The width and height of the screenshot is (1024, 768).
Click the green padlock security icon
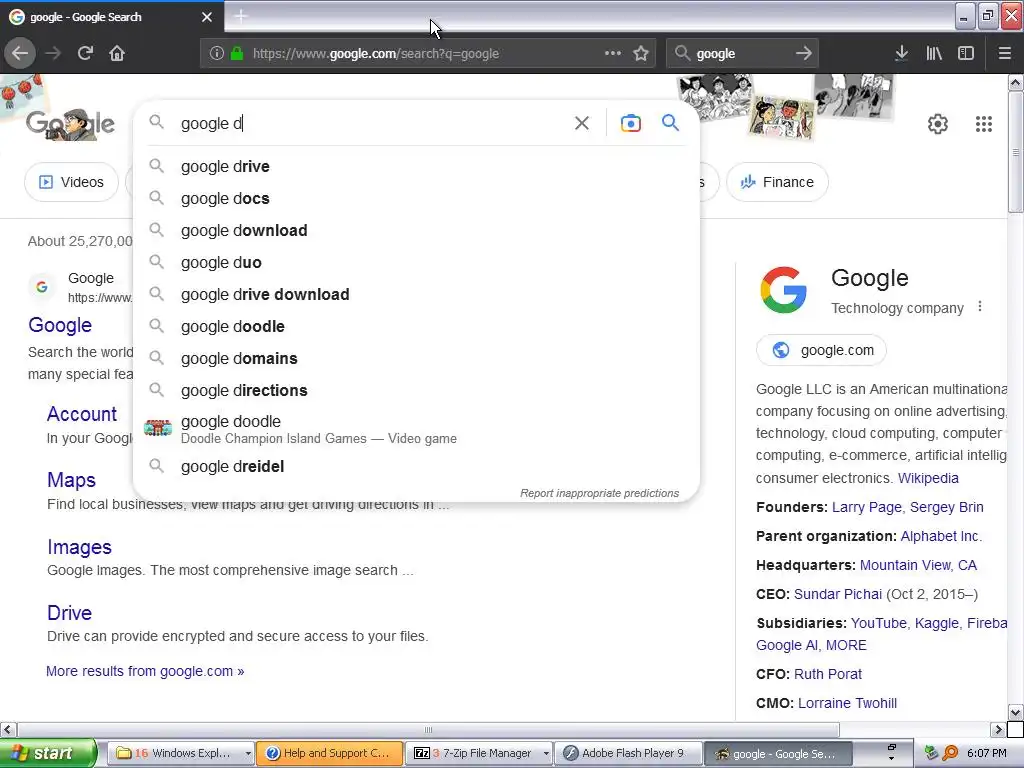[x=237, y=53]
